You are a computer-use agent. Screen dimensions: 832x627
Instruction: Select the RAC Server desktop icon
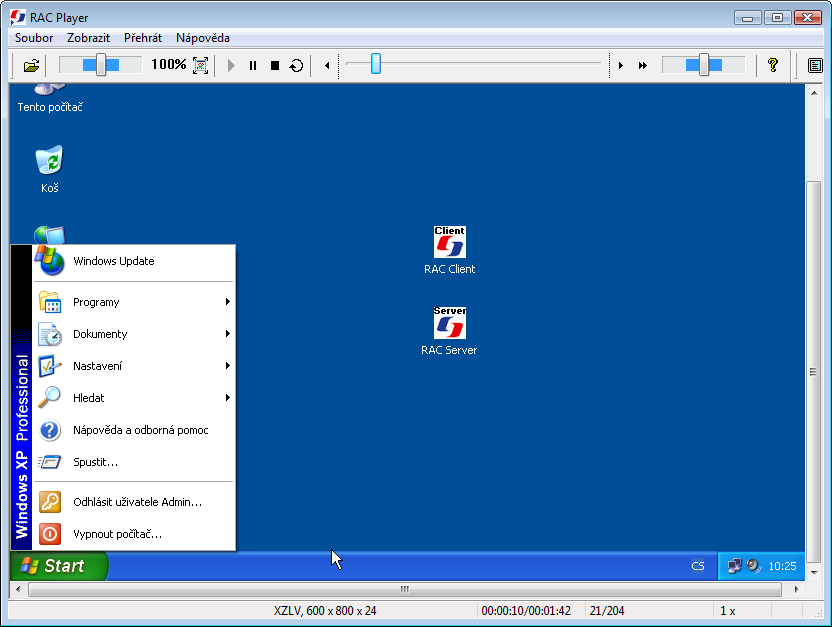point(449,323)
